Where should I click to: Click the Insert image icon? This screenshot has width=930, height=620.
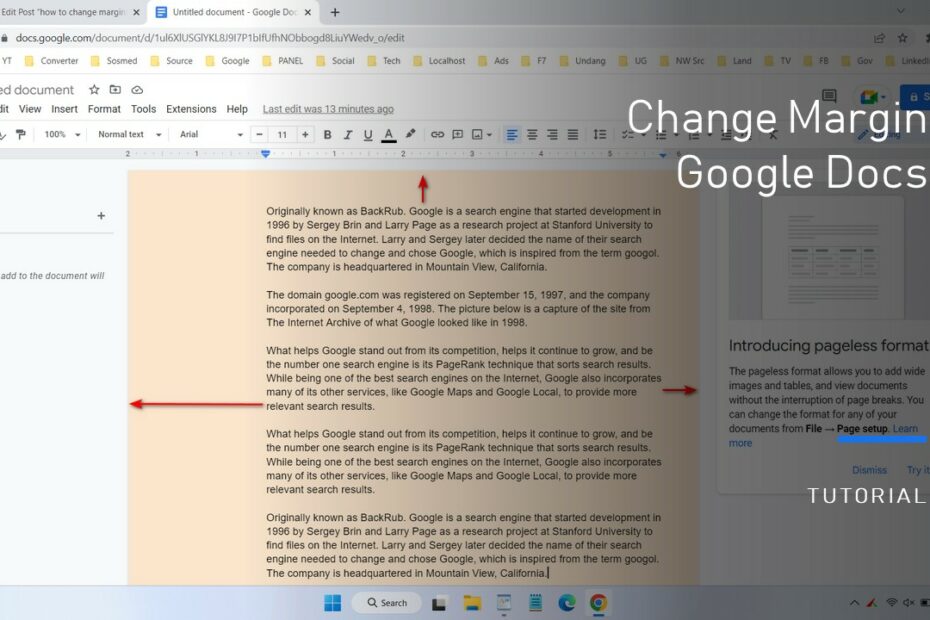[477, 135]
